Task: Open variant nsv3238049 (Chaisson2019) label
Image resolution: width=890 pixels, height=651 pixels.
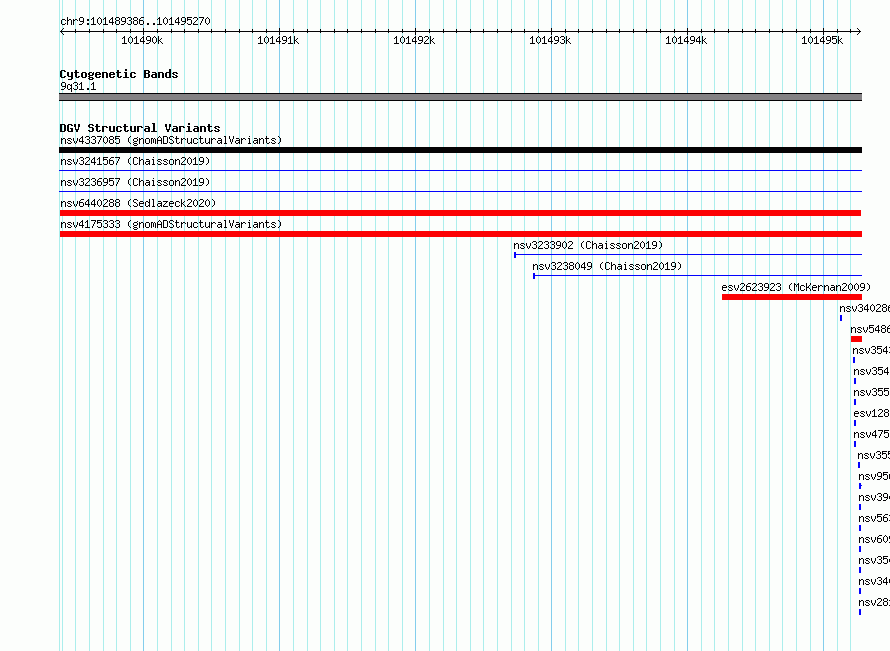Action: (x=607, y=266)
